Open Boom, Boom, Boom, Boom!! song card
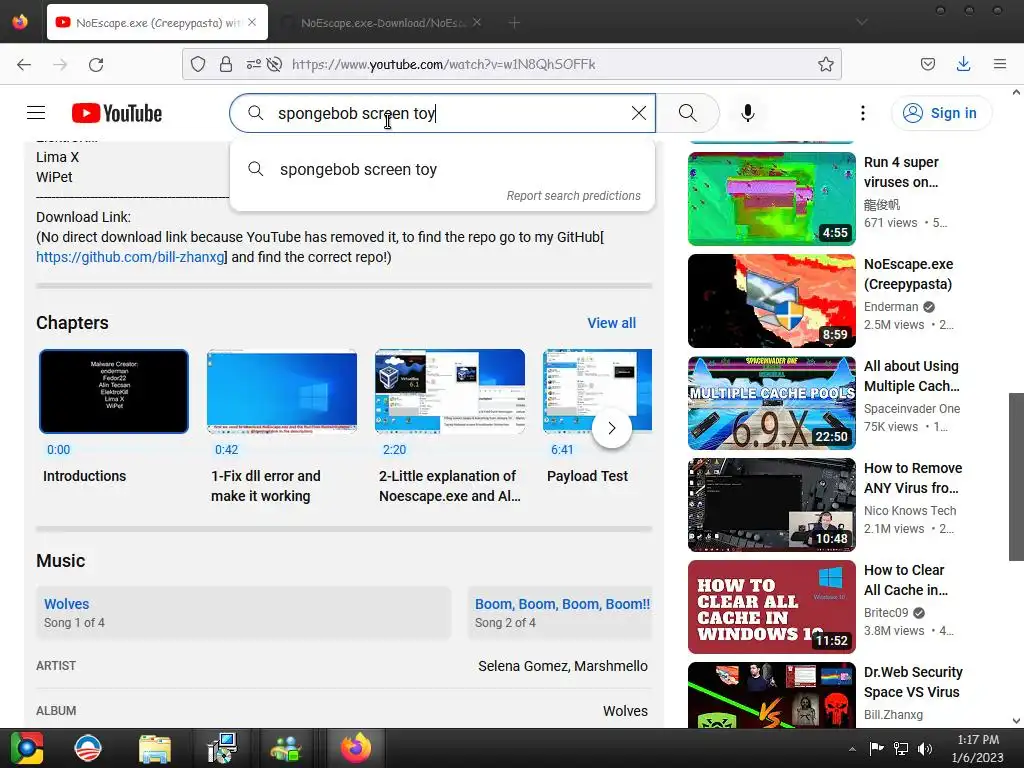 (x=560, y=613)
